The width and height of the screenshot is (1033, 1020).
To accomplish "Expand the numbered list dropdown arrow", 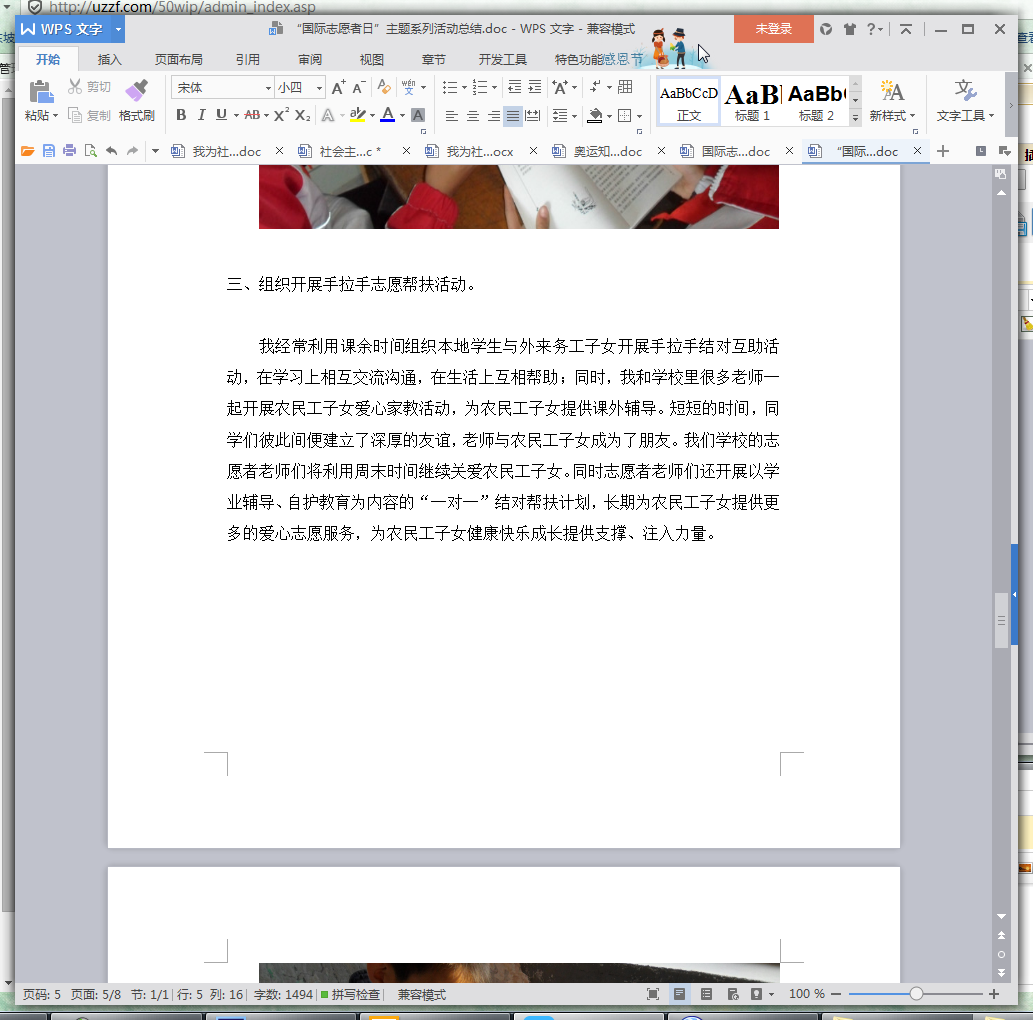I will point(494,88).
